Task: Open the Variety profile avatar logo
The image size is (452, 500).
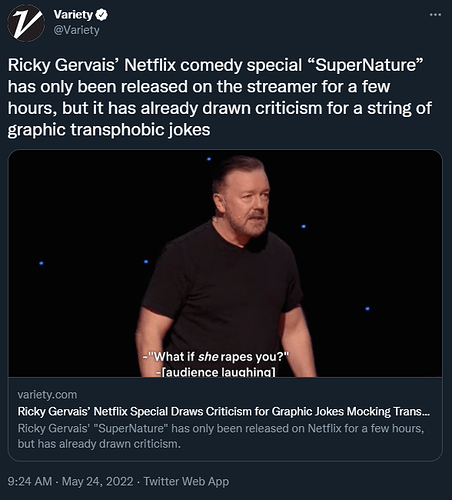Action: (x=26, y=23)
